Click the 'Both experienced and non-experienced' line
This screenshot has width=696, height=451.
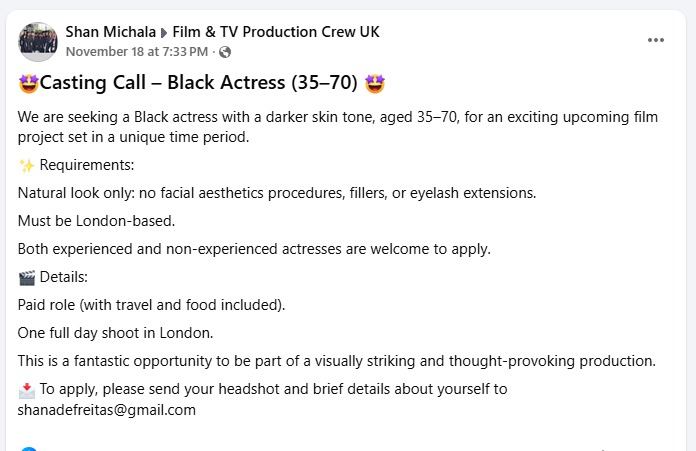click(x=255, y=248)
